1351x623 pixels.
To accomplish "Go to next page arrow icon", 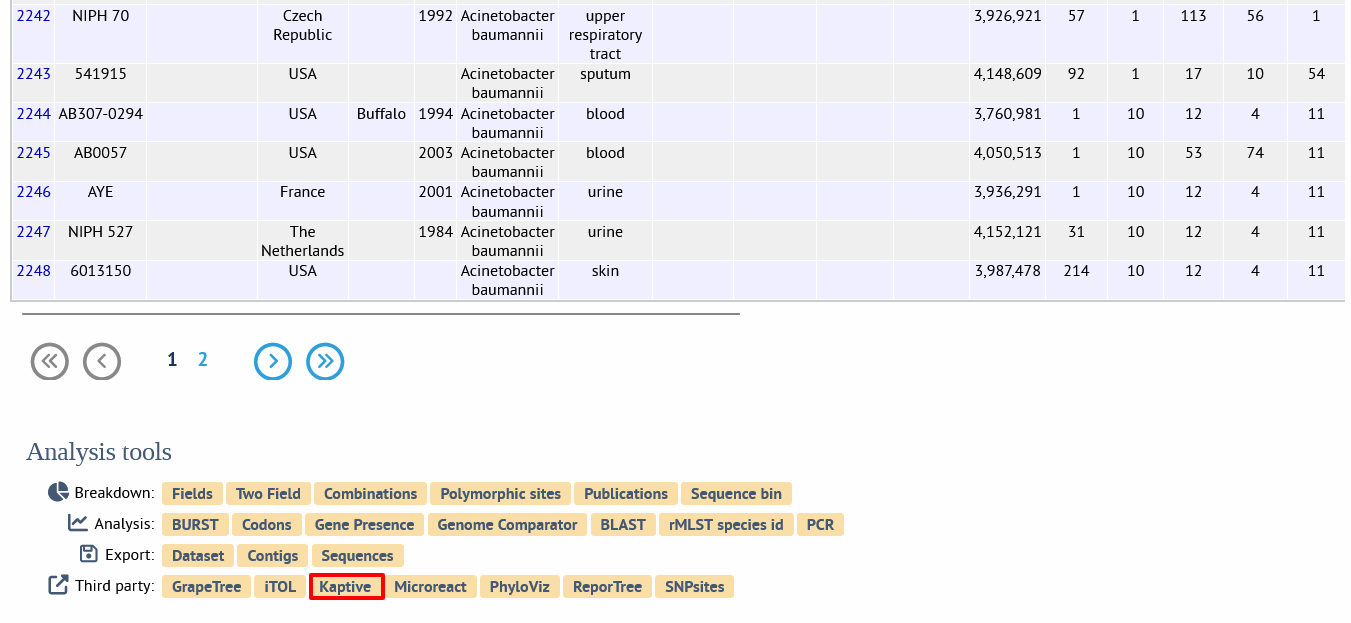I will click(273, 361).
